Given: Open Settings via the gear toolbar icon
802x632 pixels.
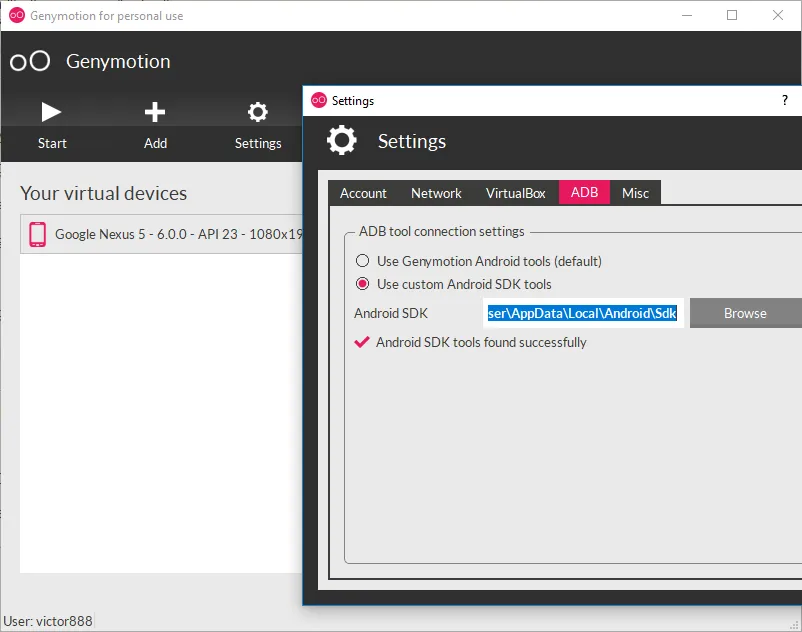Looking at the screenshot, I should pyautogui.click(x=258, y=112).
